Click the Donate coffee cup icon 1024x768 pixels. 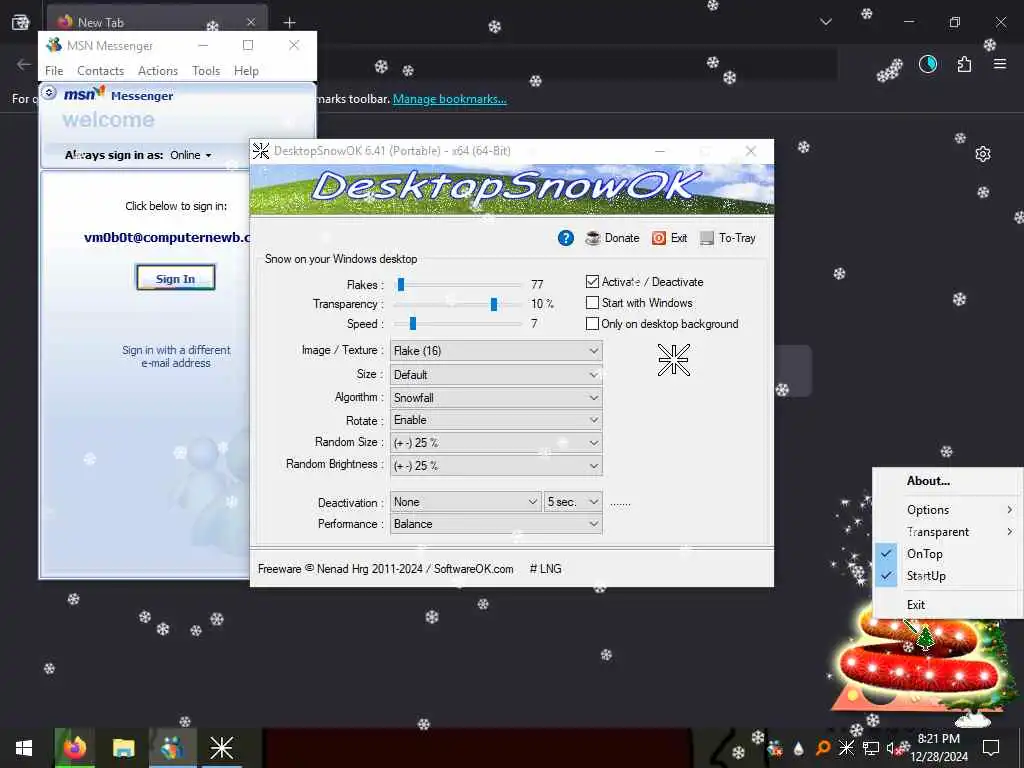593,238
